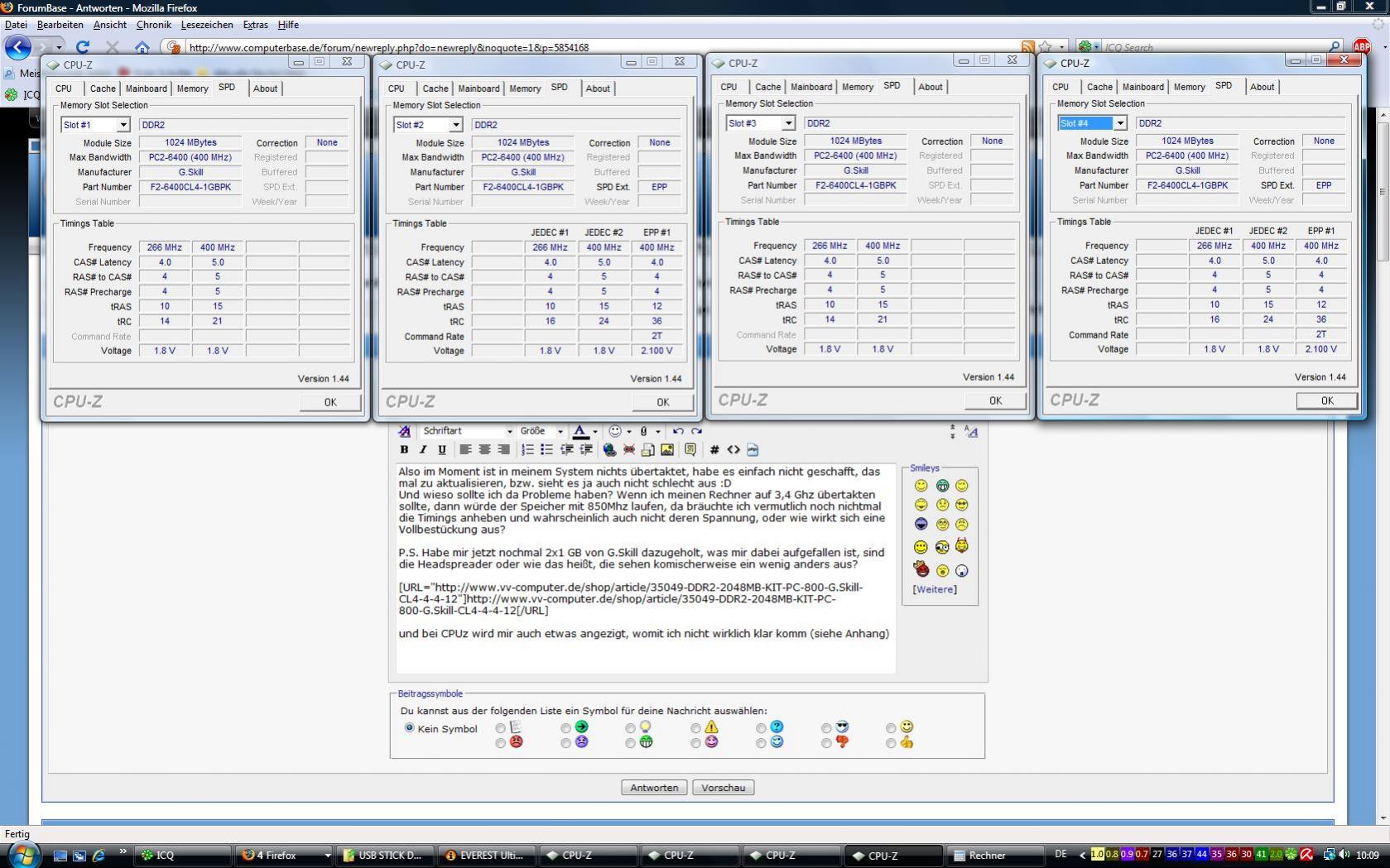Remove link with the unlink icon
The image size is (1390, 868).
click(x=629, y=450)
